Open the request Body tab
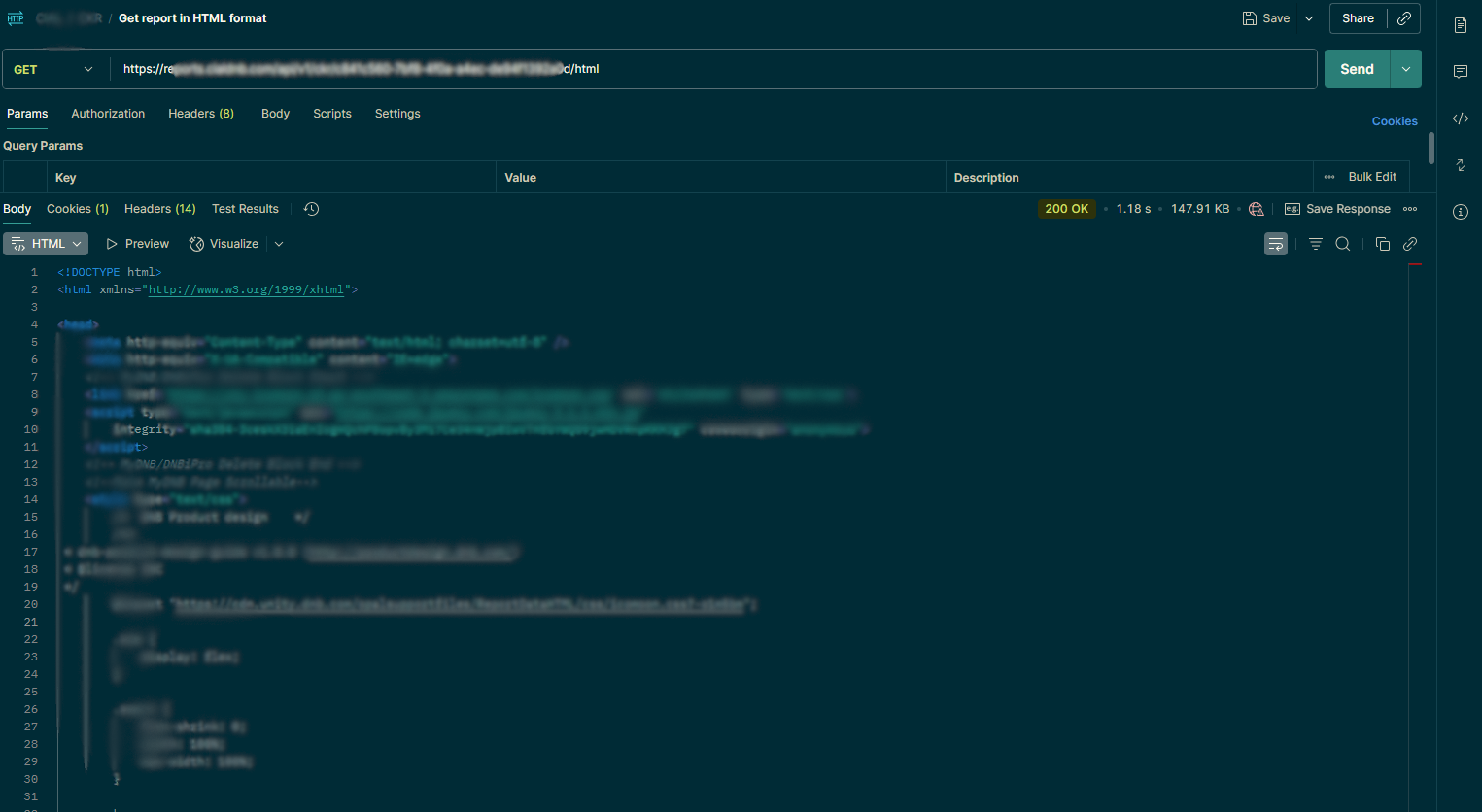Image resolution: width=1482 pixels, height=812 pixels. (x=275, y=114)
